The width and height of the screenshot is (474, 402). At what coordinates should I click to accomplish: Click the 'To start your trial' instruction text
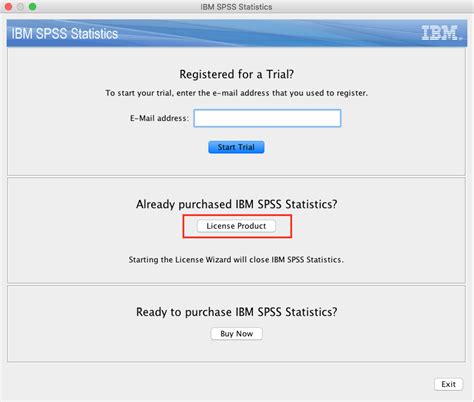(x=237, y=93)
